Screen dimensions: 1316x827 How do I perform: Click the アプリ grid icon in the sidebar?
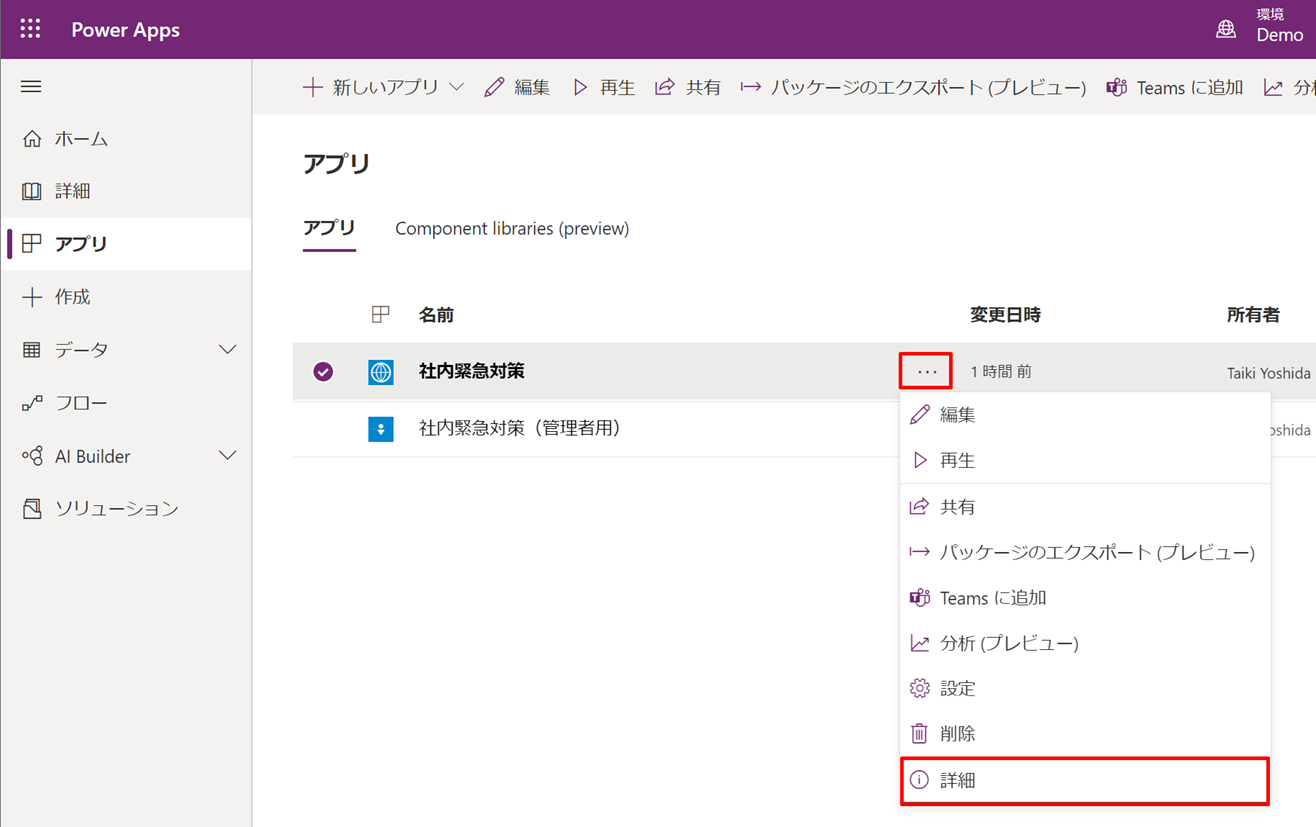(x=32, y=243)
